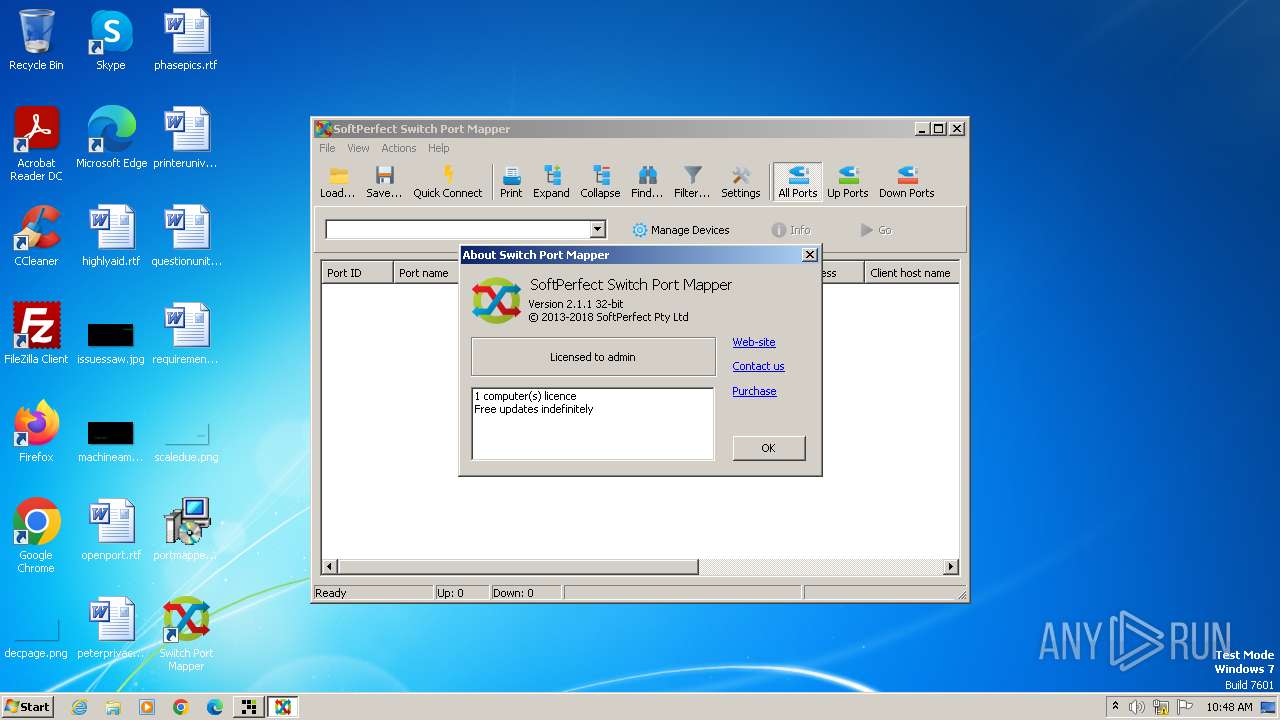Click Manage Devices button

(681, 230)
